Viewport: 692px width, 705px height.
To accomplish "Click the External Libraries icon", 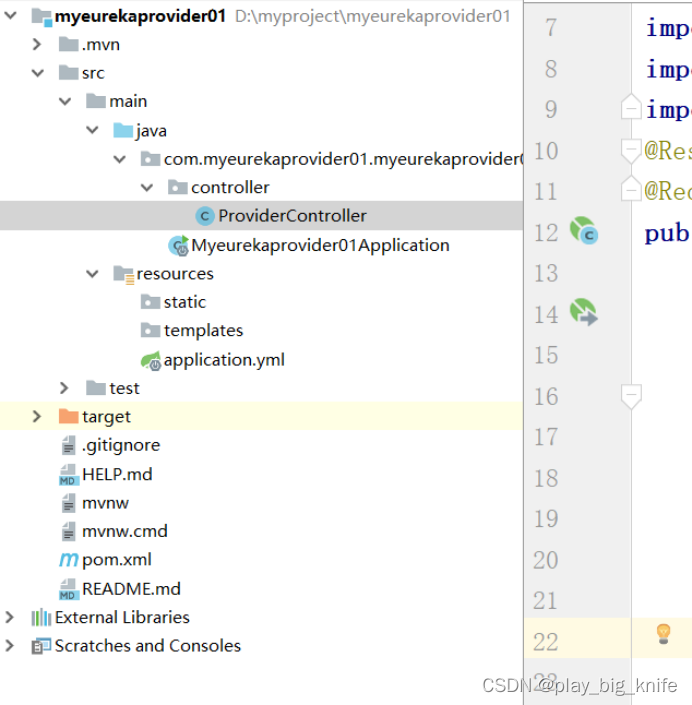I will (x=41, y=617).
